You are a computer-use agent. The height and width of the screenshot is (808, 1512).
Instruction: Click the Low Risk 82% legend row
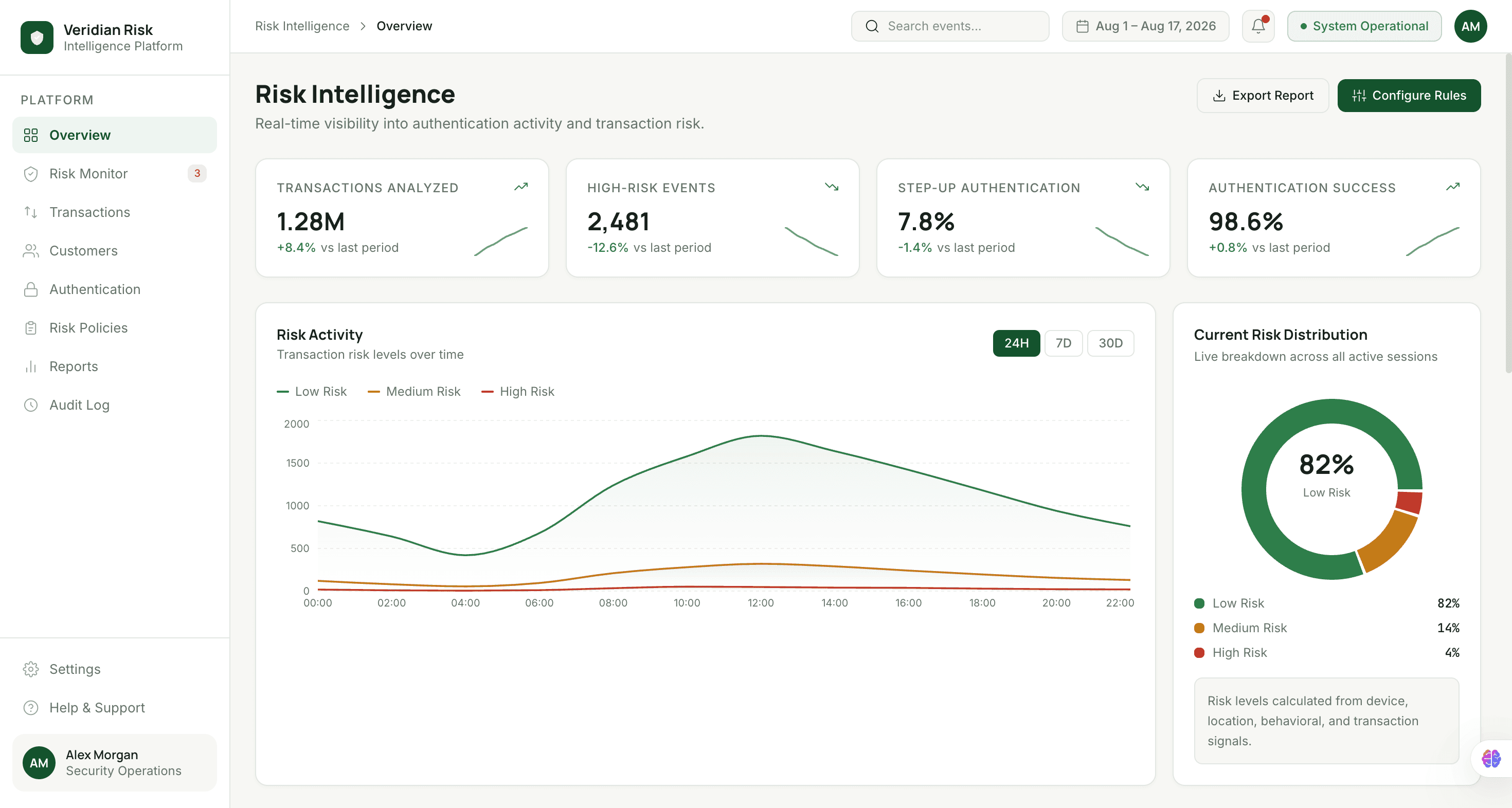(x=1326, y=603)
